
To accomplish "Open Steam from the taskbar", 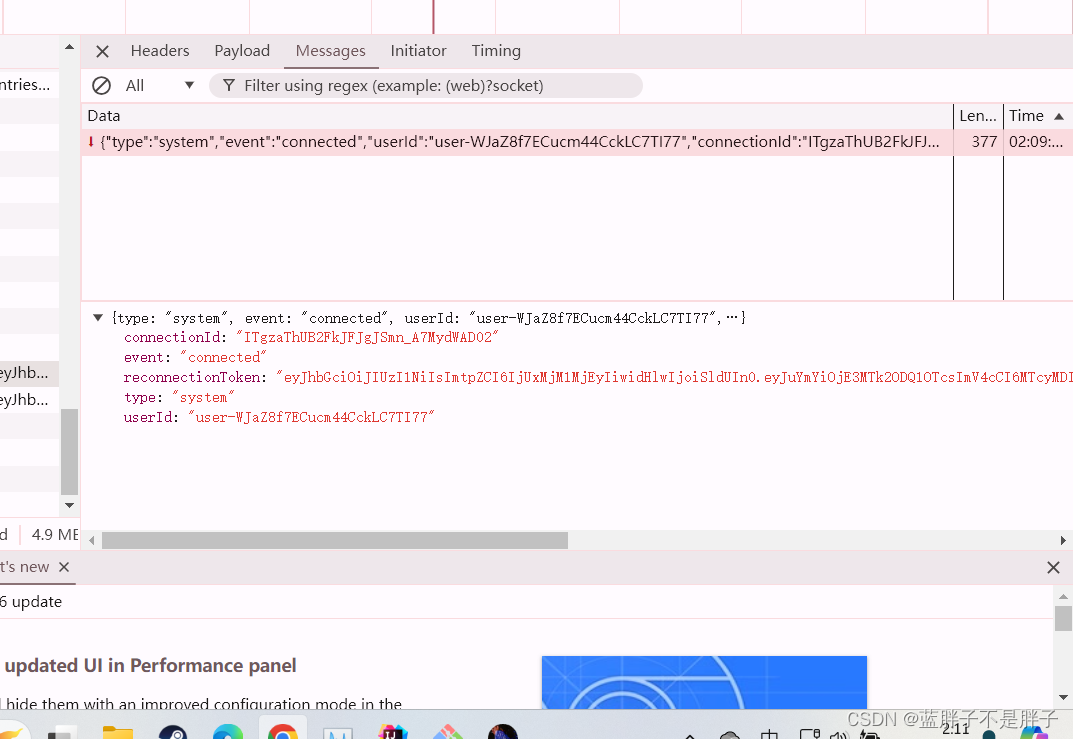I will point(173,732).
